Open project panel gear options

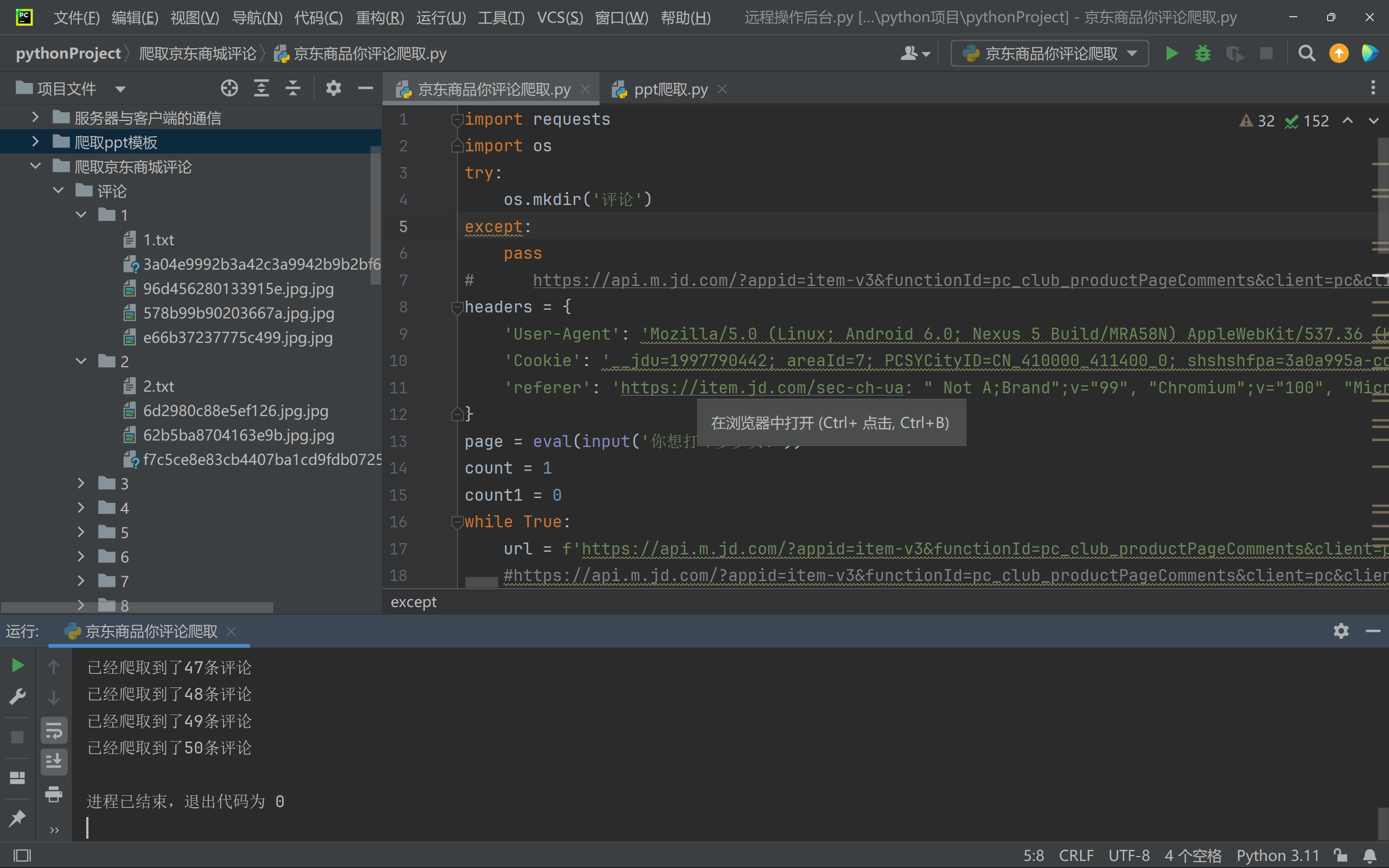[x=334, y=88]
